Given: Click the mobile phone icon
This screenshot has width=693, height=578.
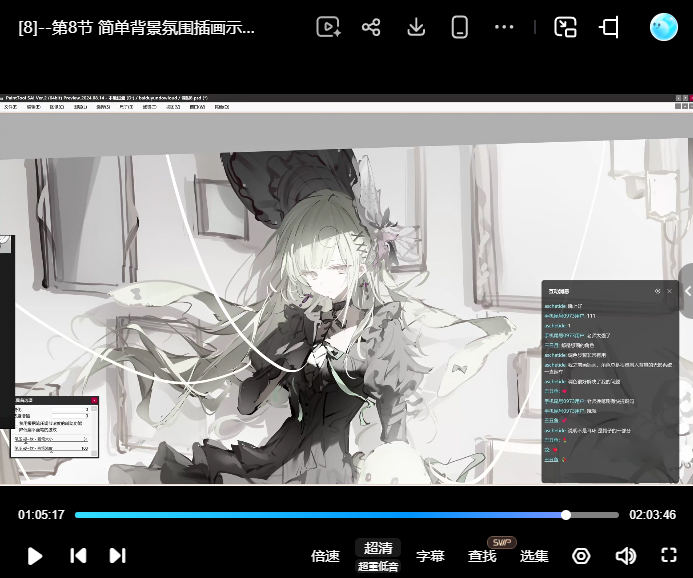Looking at the screenshot, I should pyautogui.click(x=460, y=27).
